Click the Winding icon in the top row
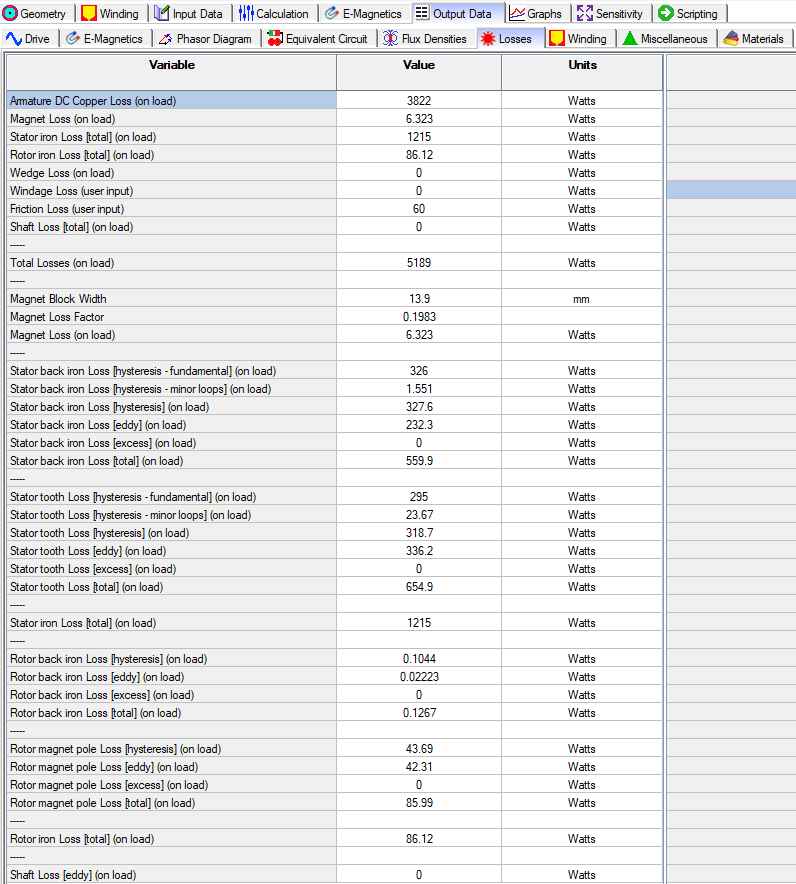796x884 pixels. [89, 13]
